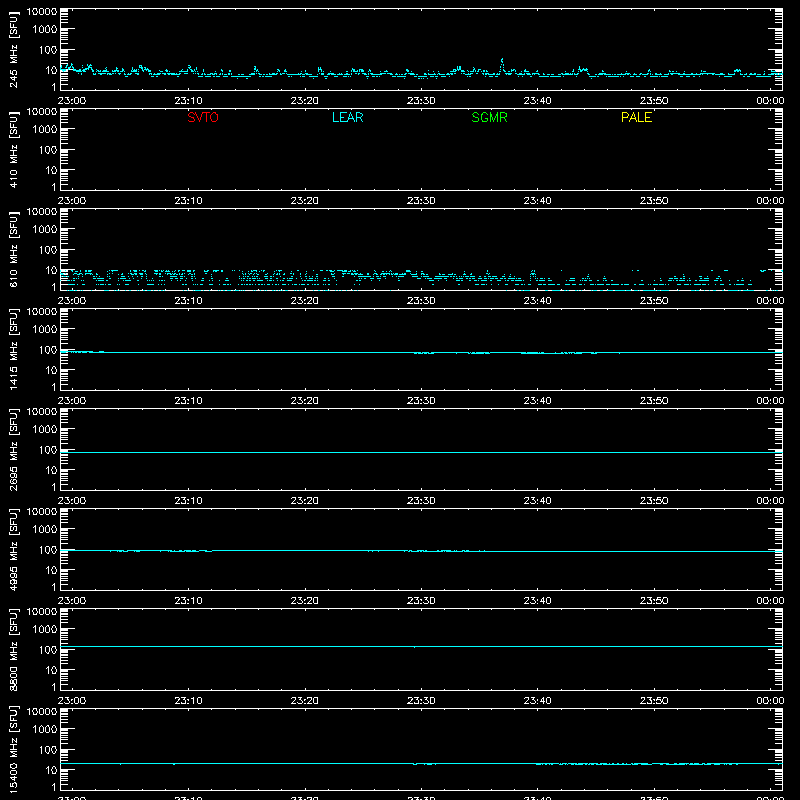The image size is (800, 800).
Task: Click 23:00 time label below 1415 MHz plot
Action: click(x=72, y=401)
